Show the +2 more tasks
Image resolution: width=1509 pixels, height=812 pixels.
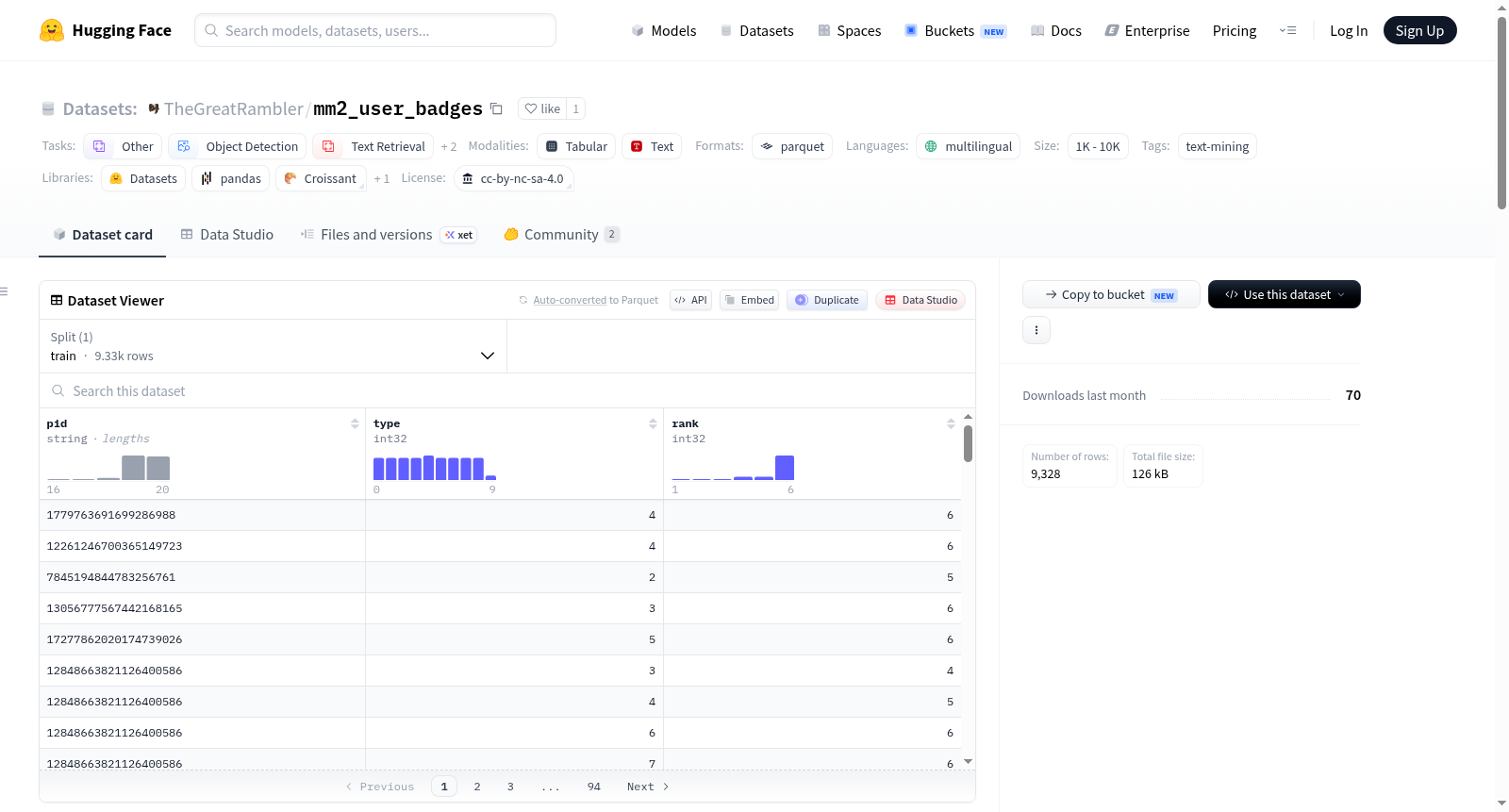(449, 147)
